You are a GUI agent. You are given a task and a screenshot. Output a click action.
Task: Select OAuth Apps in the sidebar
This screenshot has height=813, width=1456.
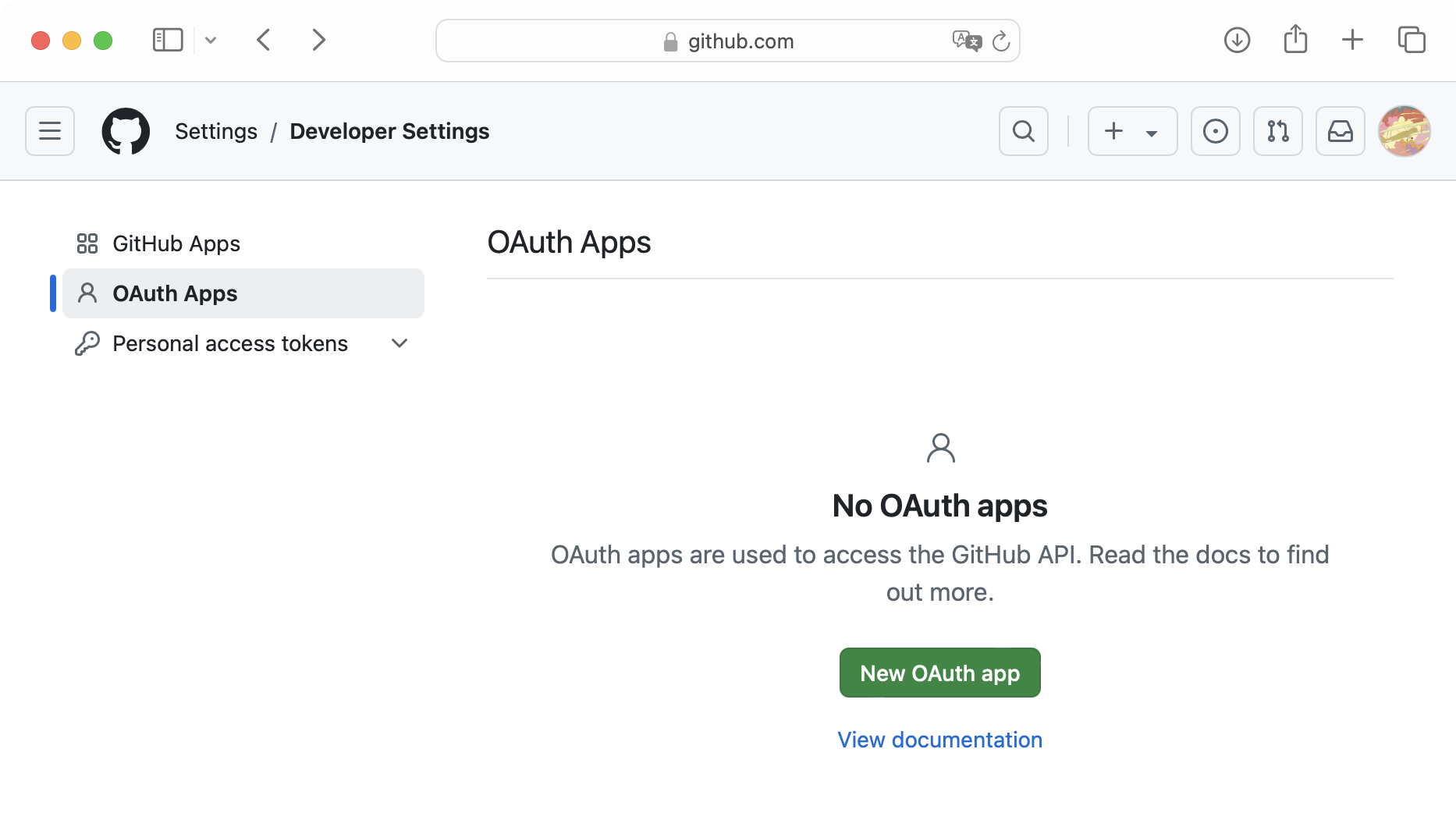pyautogui.click(x=175, y=293)
